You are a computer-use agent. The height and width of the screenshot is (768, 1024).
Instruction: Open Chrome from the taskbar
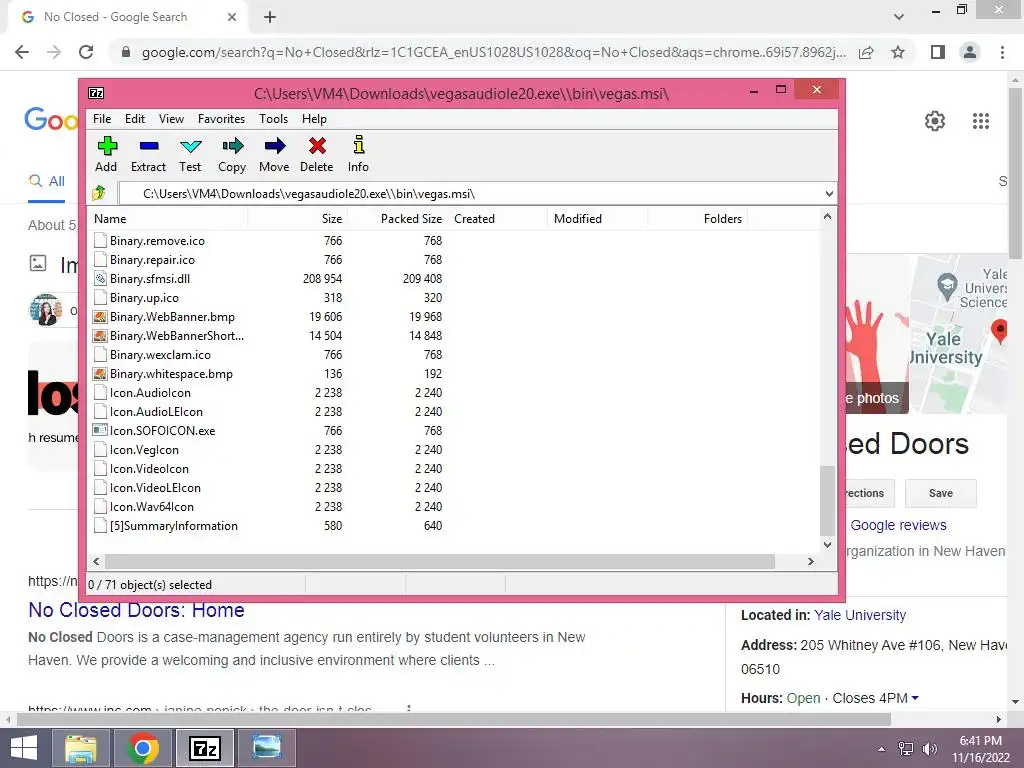pyautogui.click(x=143, y=748)
